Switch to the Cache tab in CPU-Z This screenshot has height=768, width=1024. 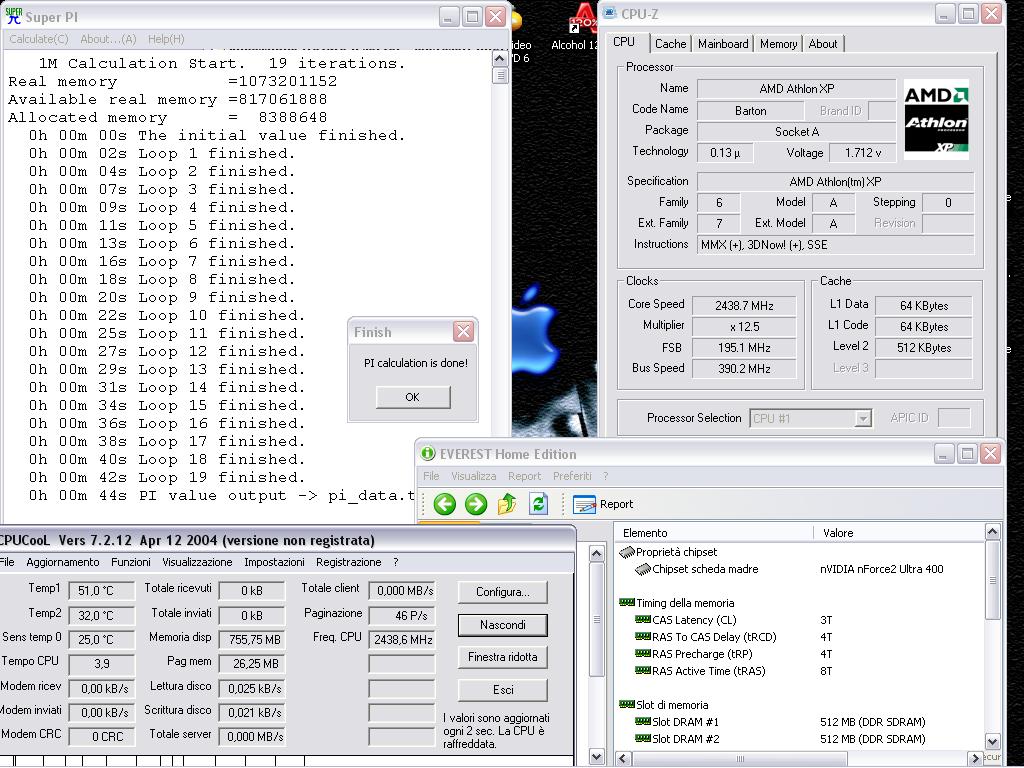[671, 44]
